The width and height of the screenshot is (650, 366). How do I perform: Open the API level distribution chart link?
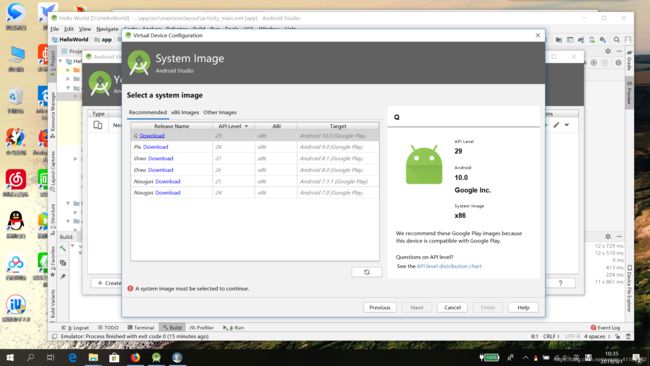click(449, 266)
